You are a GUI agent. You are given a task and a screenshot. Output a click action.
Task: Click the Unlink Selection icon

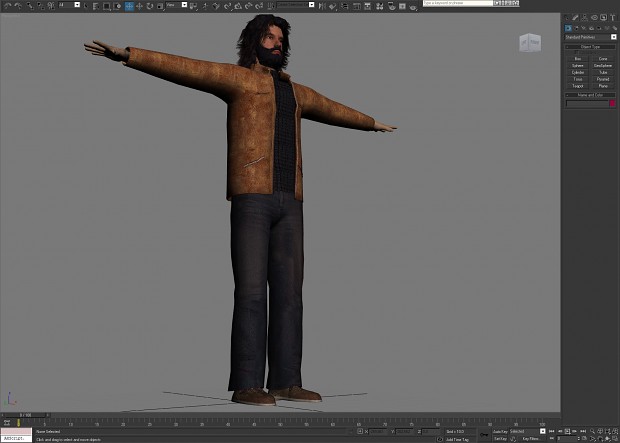41,6
